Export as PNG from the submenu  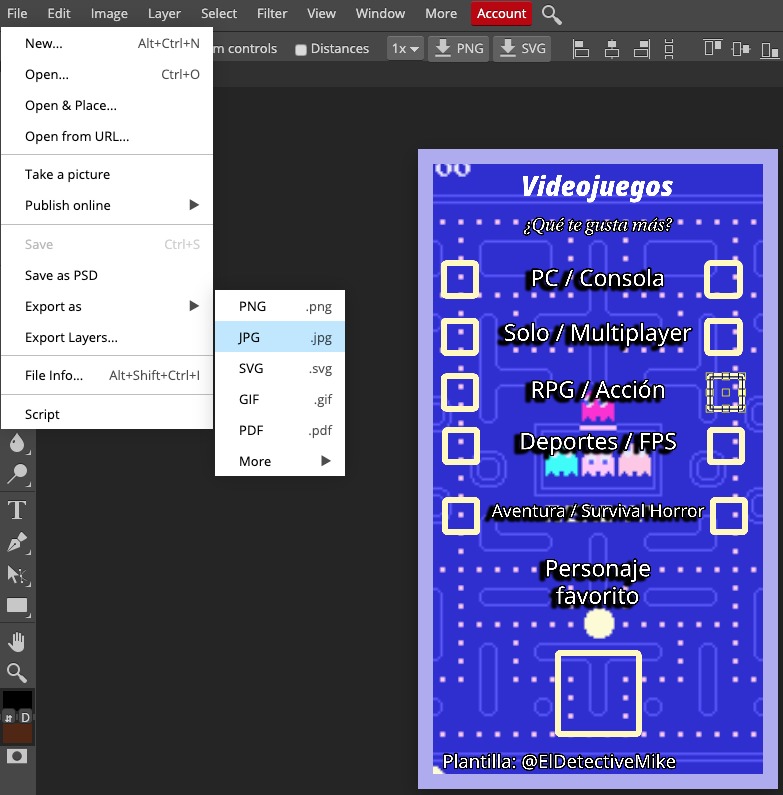click(x=280, y=306)
